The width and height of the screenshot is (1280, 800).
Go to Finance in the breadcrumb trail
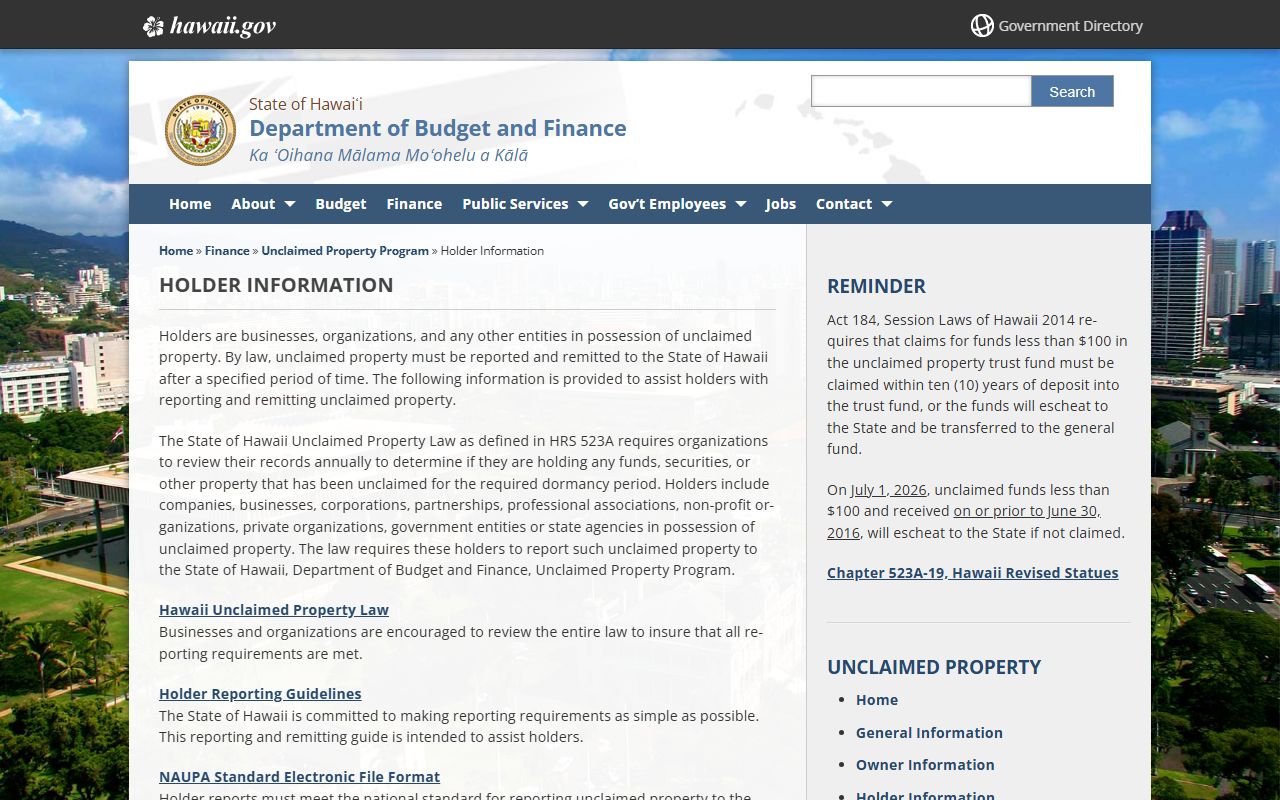tap(227, 251)
